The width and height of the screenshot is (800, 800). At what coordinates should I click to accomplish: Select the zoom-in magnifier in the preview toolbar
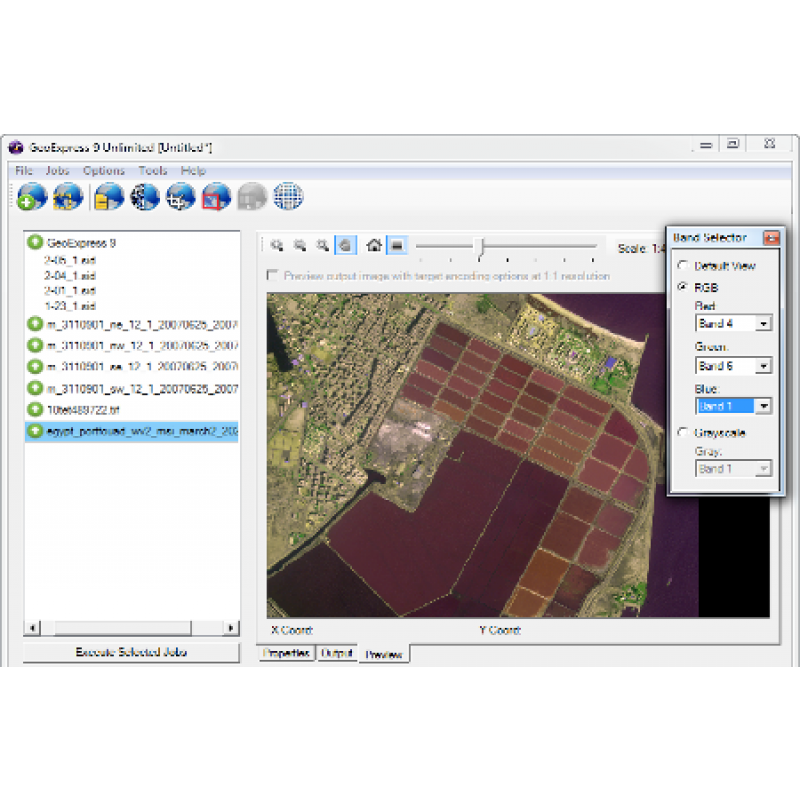[278, 246]
